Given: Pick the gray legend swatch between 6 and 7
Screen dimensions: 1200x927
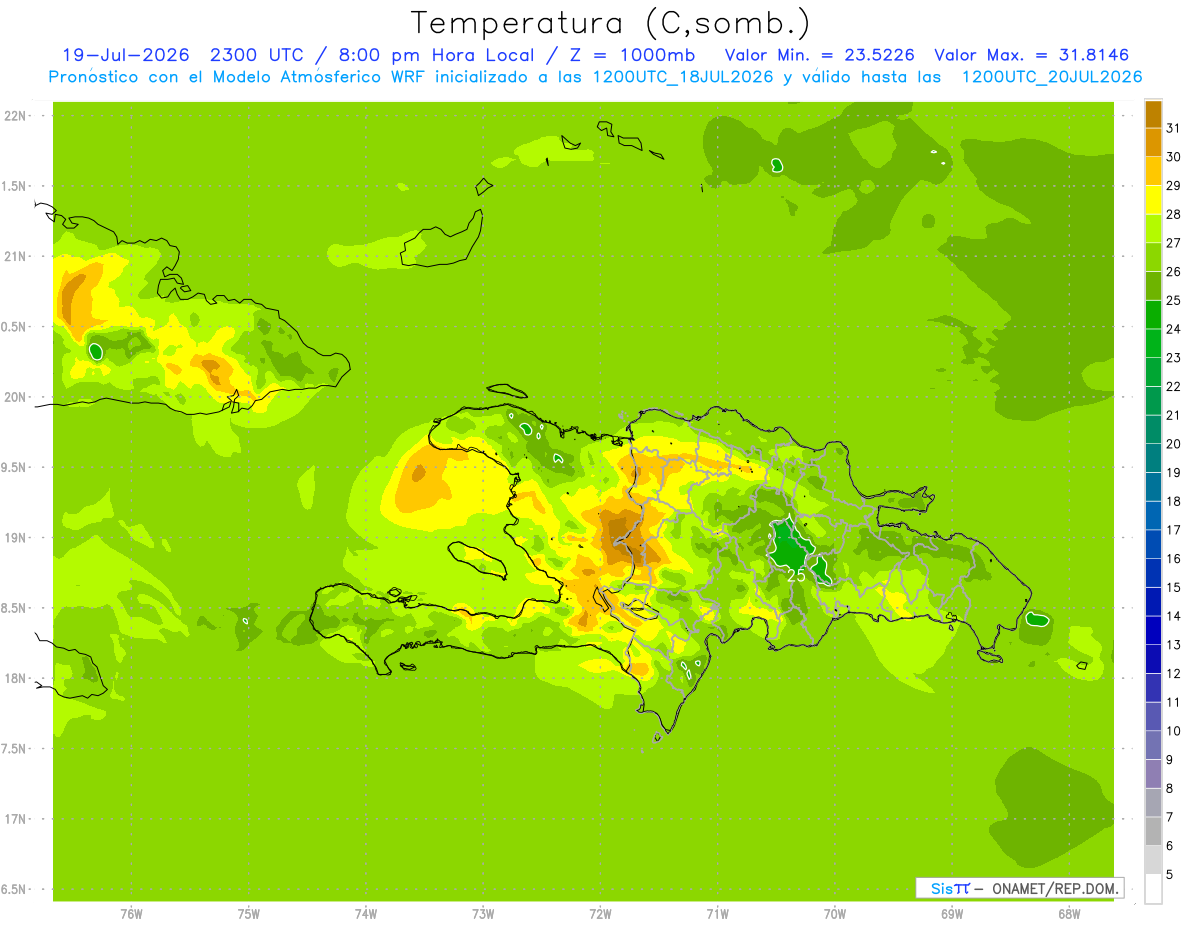Looking at the screenshot, I should [x=1153, y=831].
